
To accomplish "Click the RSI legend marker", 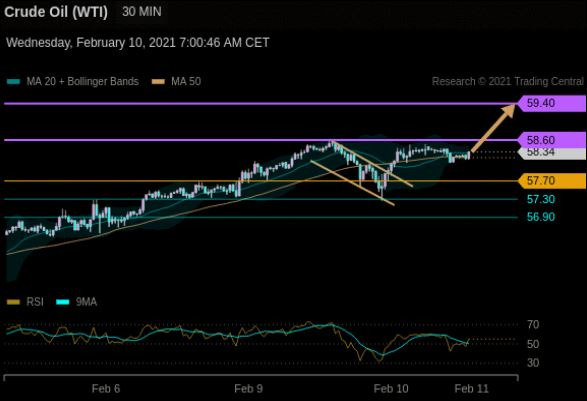I will (x=13, y=302).
